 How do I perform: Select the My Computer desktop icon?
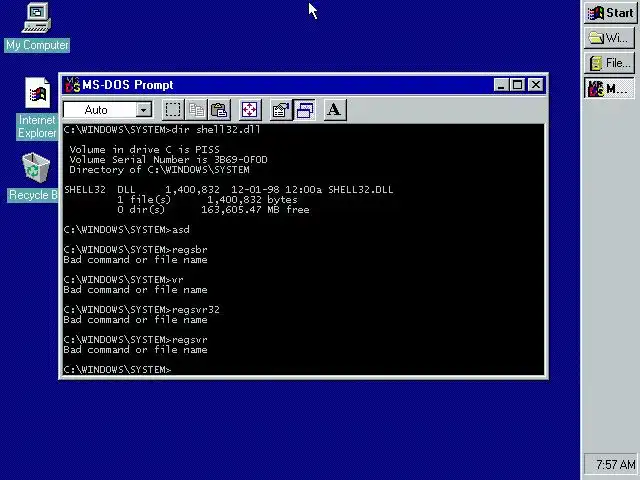coord(37,27)
